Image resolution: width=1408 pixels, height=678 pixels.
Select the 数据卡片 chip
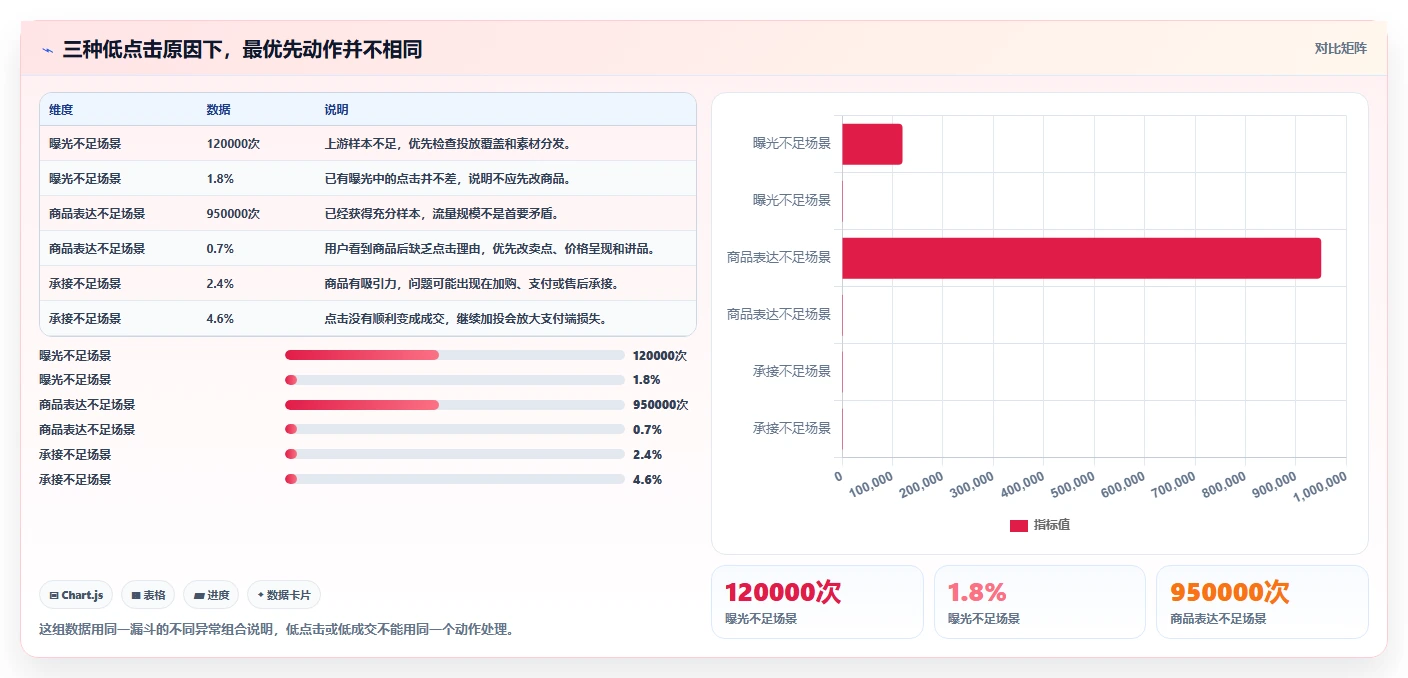click(x=284, y=595)
